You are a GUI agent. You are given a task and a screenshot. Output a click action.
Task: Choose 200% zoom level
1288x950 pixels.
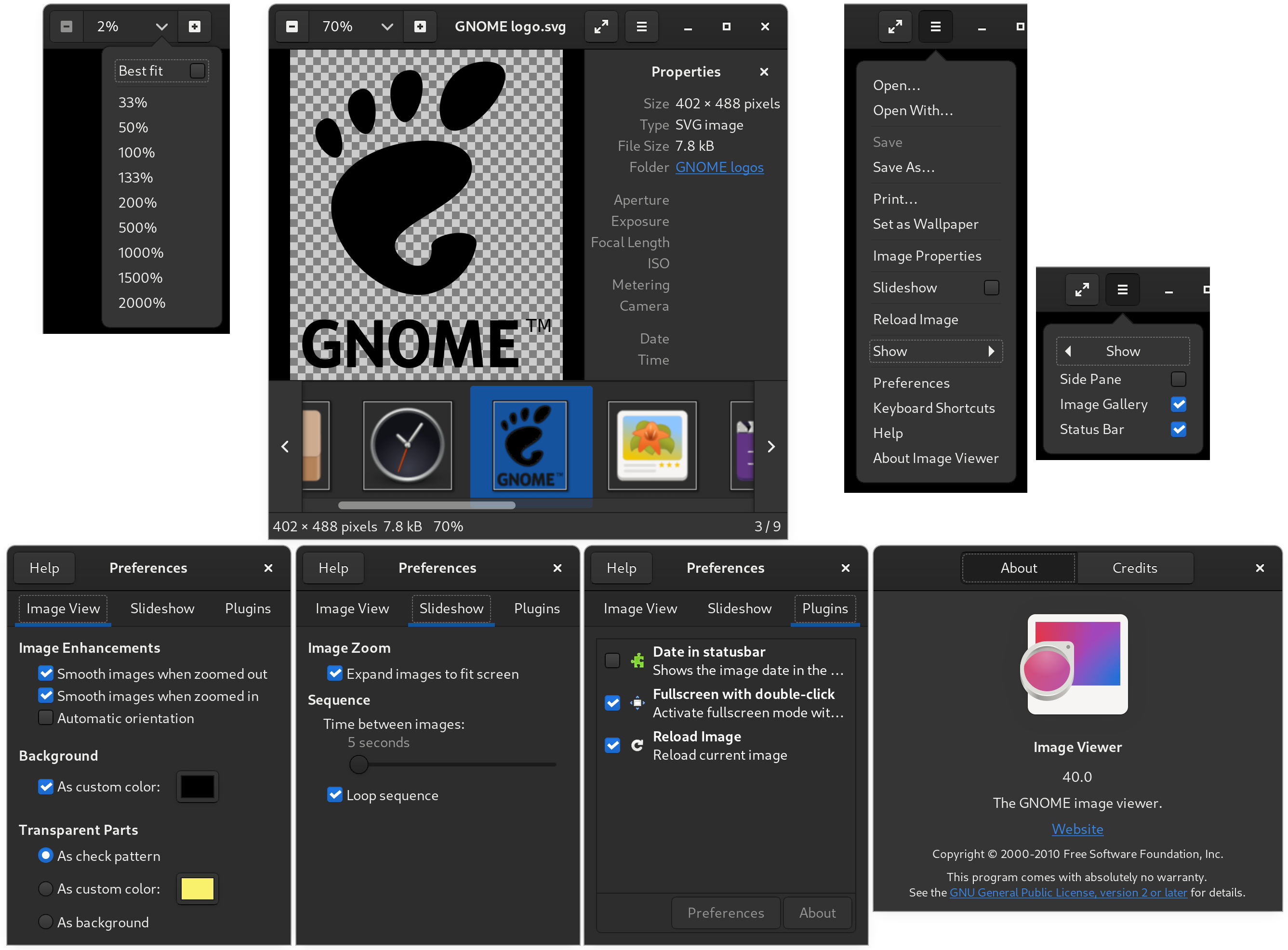click(137, 203)
